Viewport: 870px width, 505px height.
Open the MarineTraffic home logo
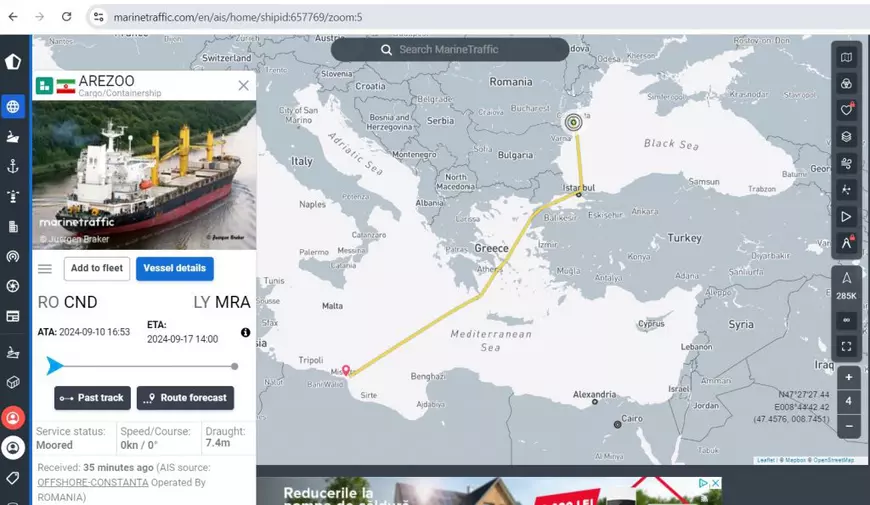(x=13, y=62)
